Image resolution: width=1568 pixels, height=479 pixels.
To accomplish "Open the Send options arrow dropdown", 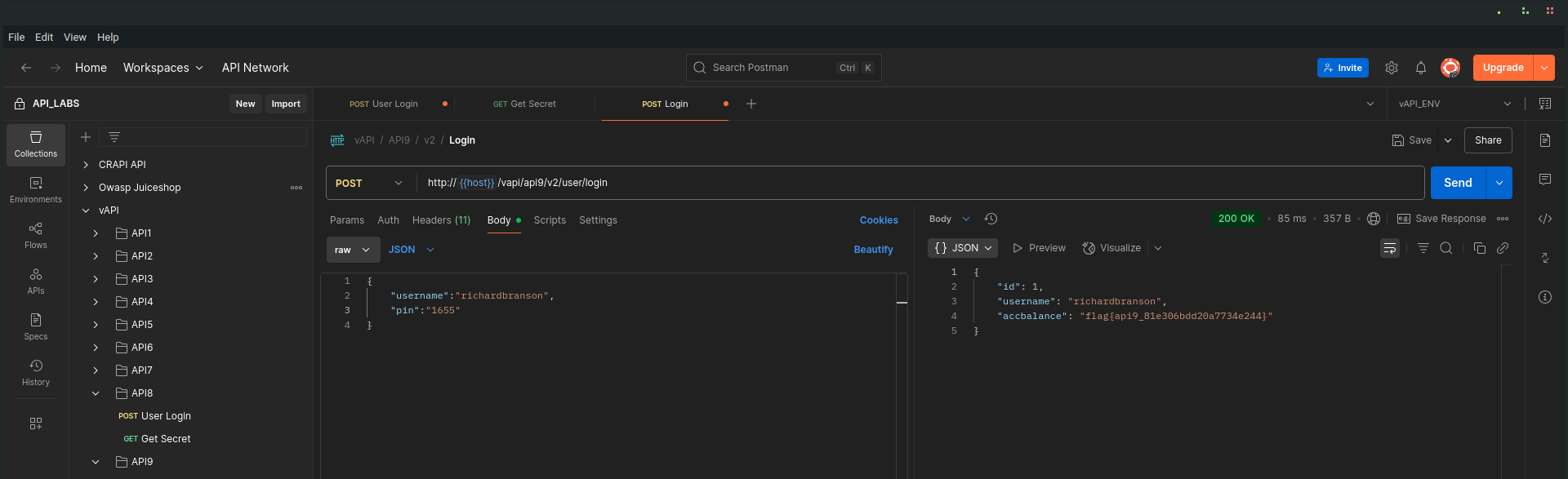I will 1499,183.
